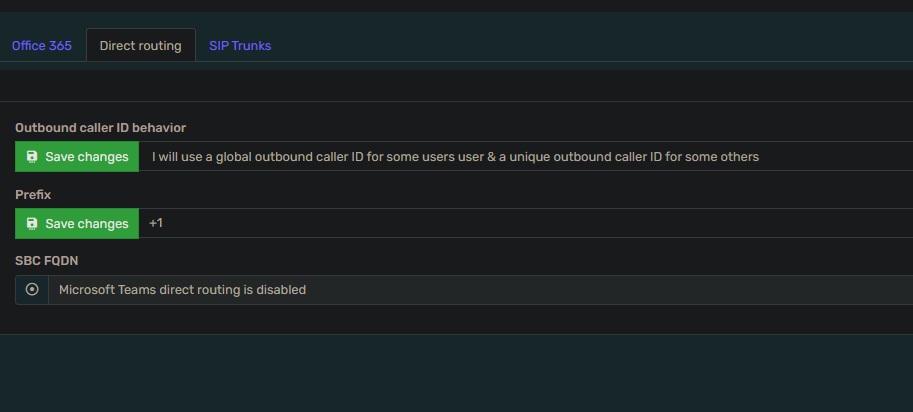
Task: Click the circle target icon beside SBC FQDN
Action: coord(32,289)
